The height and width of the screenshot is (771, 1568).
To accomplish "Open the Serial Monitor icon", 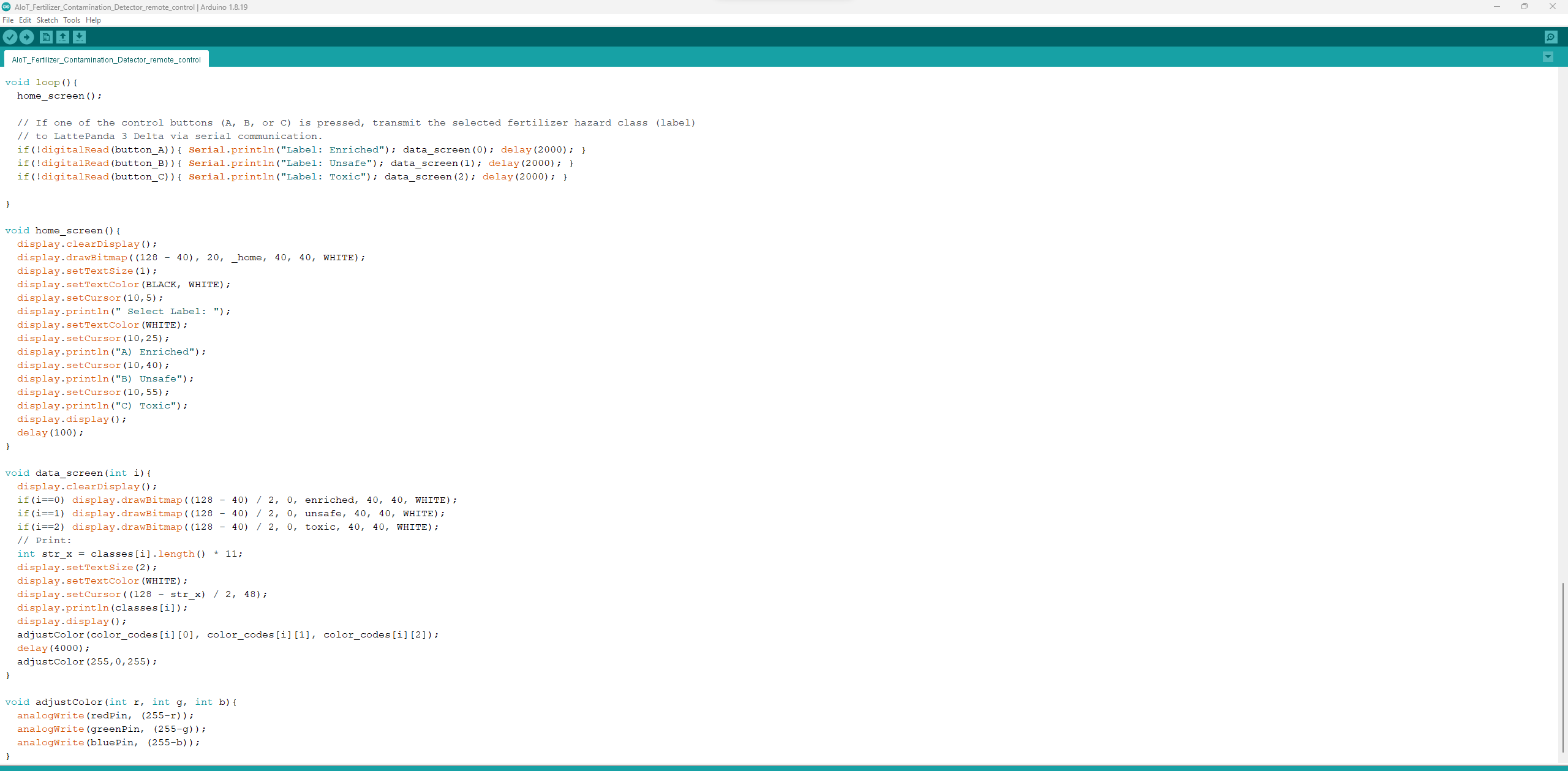I will point(1550,37).
